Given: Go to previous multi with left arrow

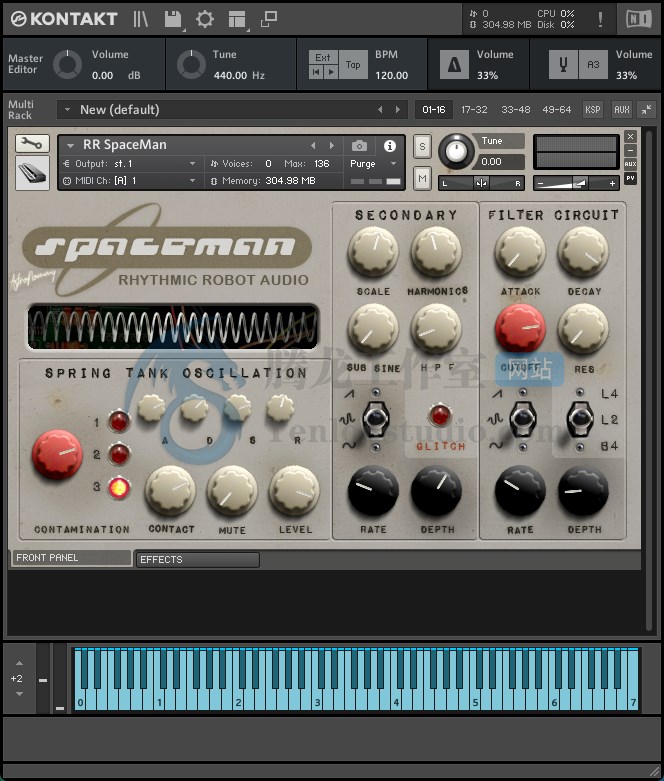Looking at the screenshot, I should (380, 110).
